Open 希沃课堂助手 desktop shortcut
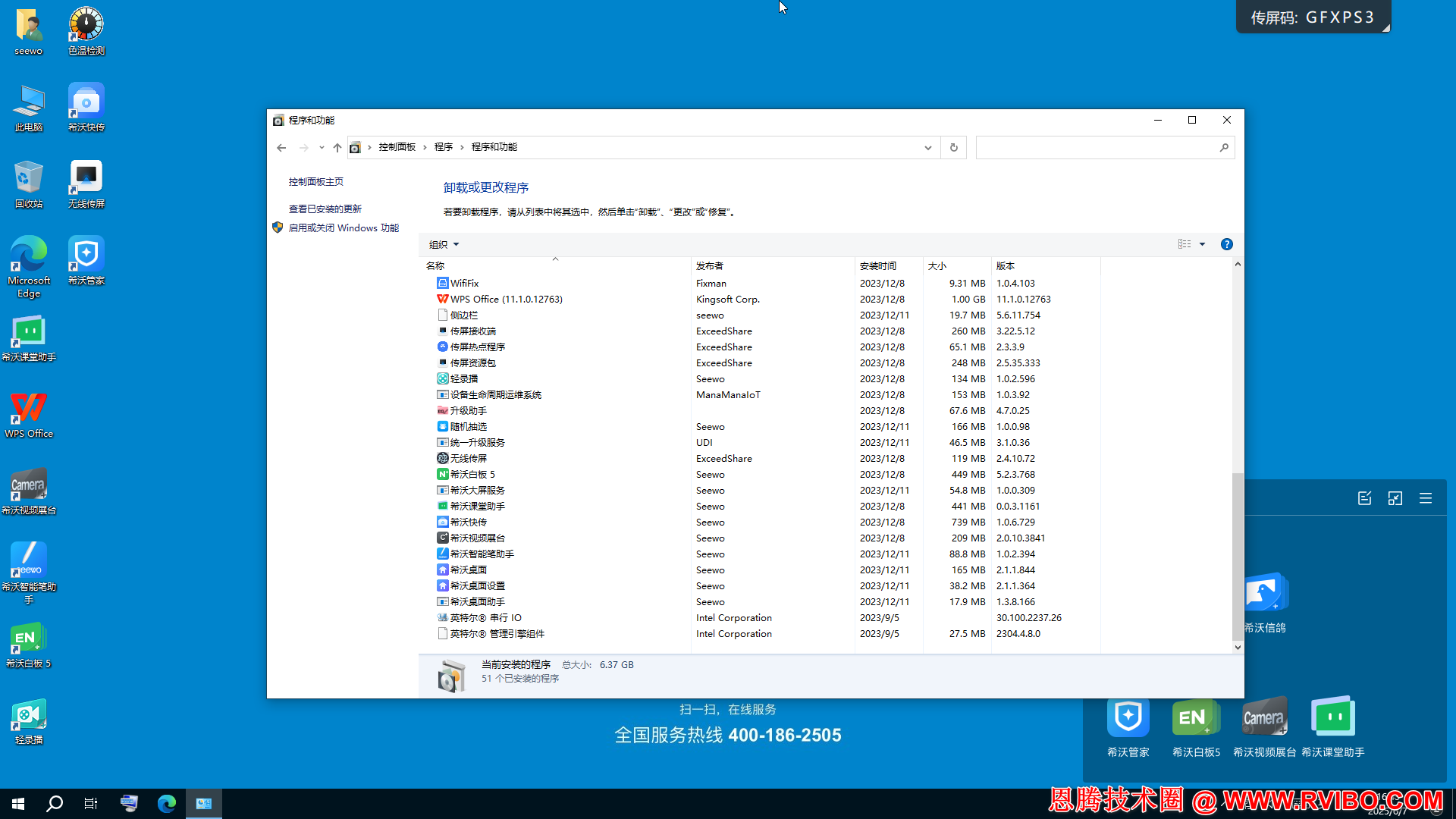 [x=29, y=338]
